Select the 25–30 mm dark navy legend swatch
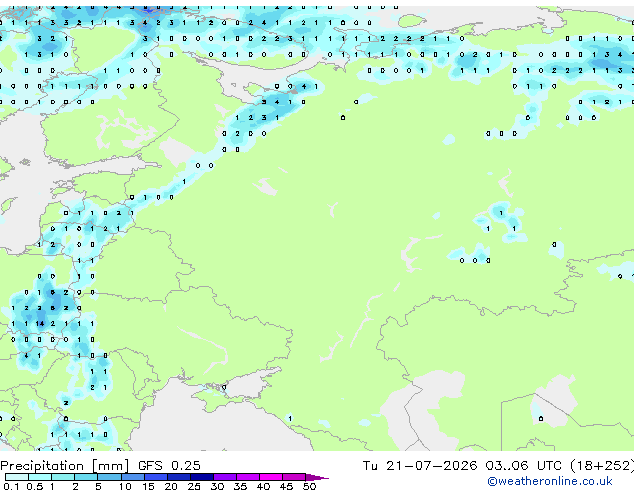Screen dimensions: 634x490 pyautogui.click(x=202, y=477)
